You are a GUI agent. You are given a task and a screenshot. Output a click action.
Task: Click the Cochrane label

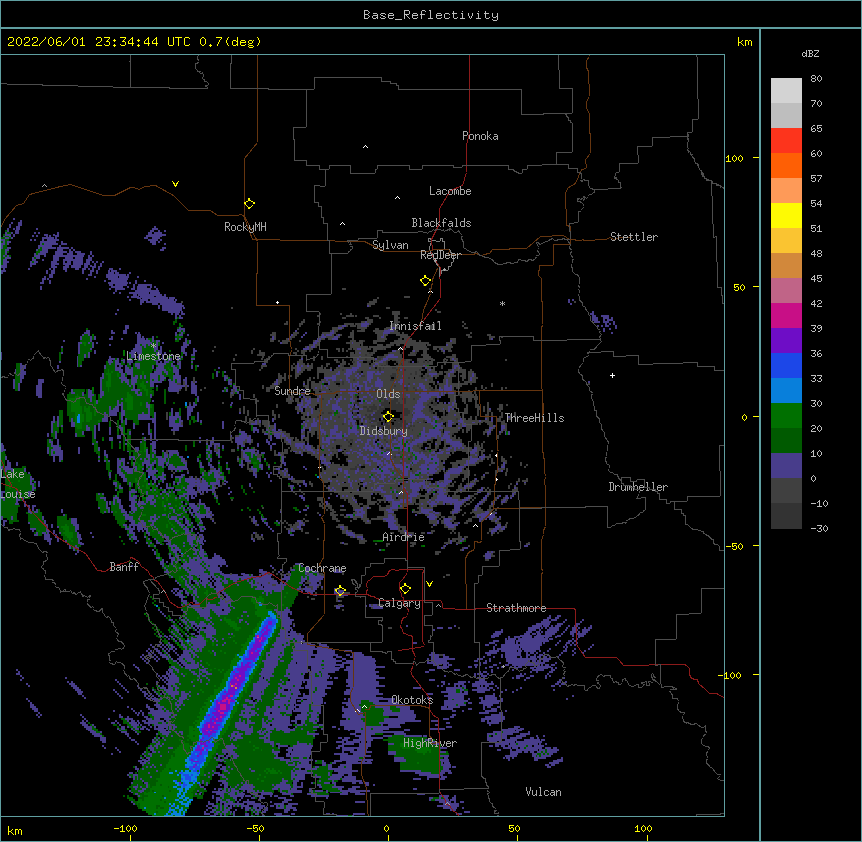coord(322,568)
